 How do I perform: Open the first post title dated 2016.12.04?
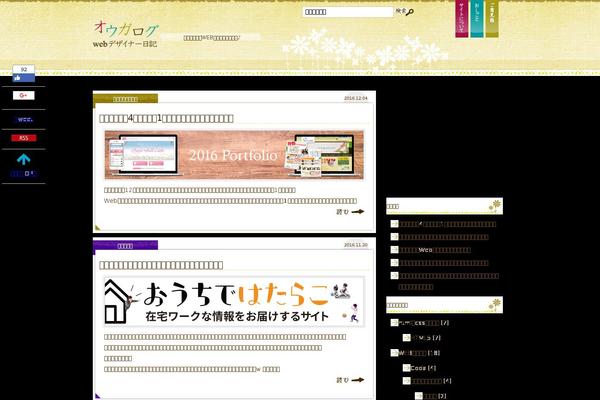pos(166,118)
